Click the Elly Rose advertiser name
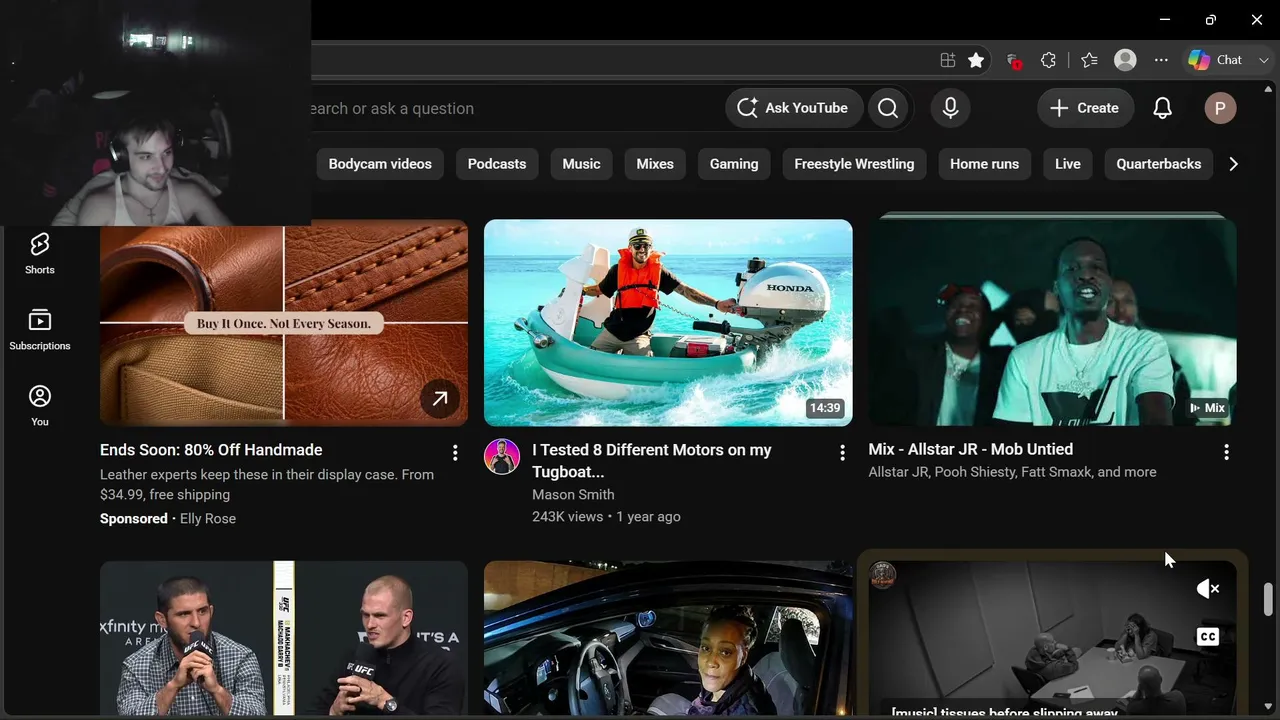The image size is (1280, 720). (208, 518)
